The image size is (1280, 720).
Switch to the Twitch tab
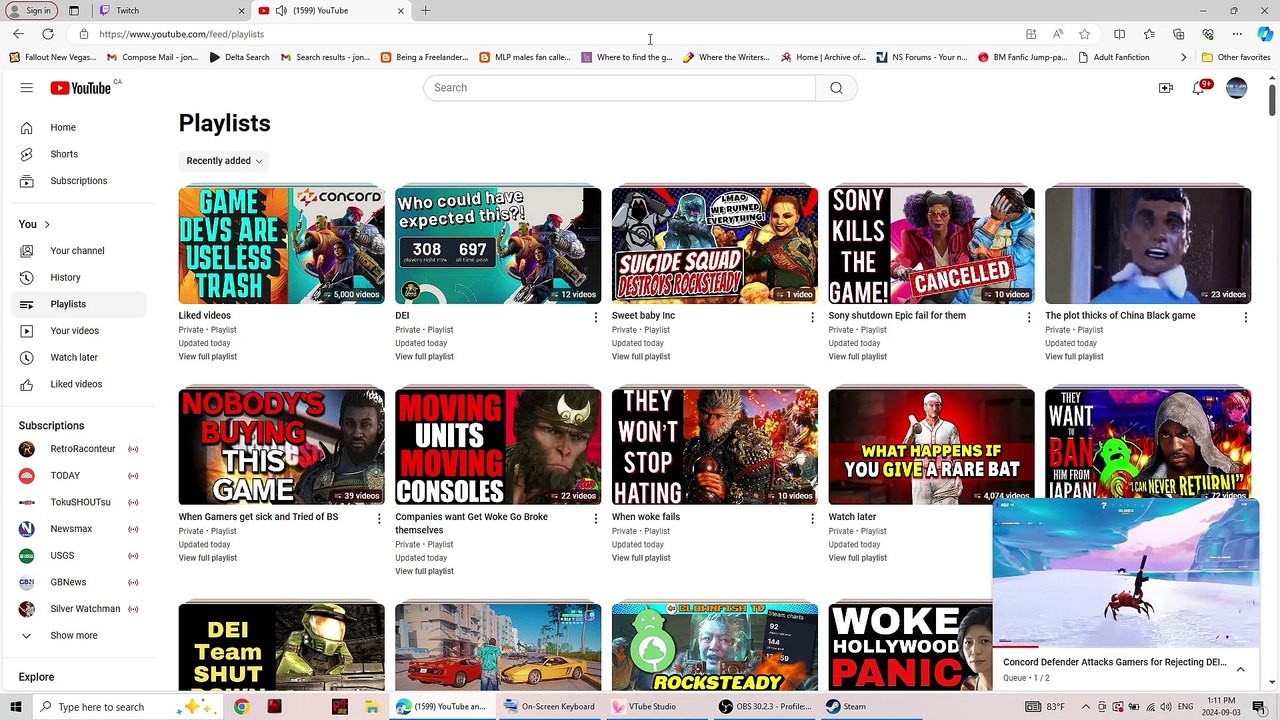(x=170, y=11)
